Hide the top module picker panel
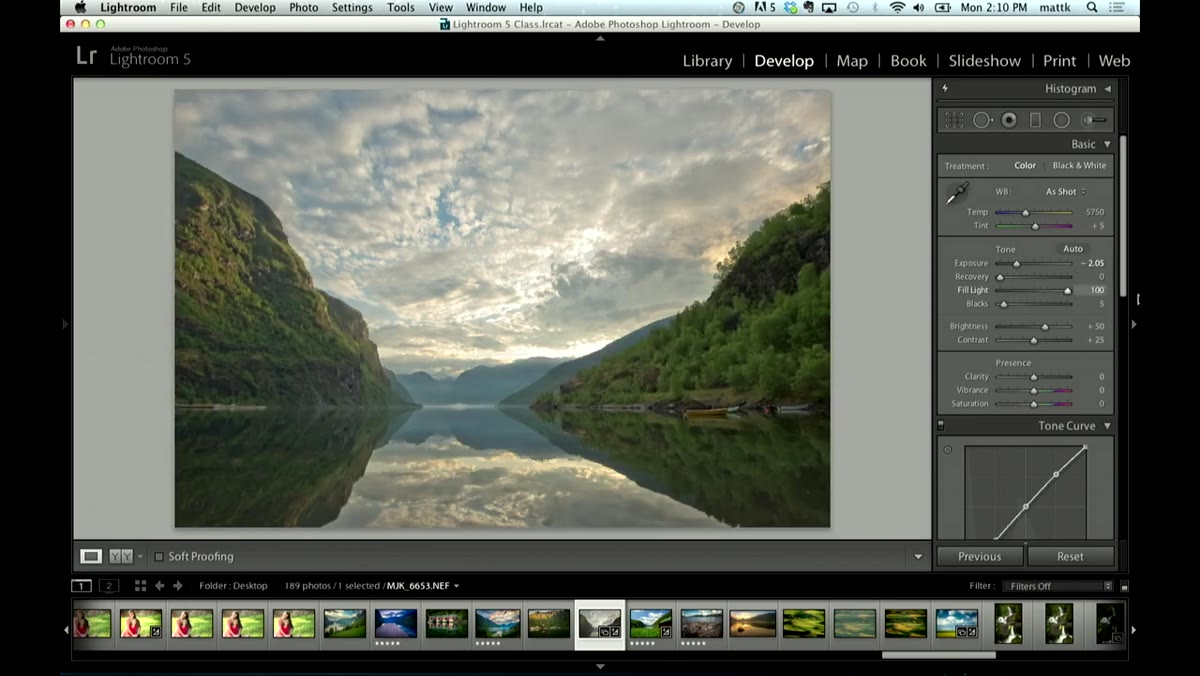This screenshot has height=676, width=1200. pyautogui.click(x=600, y=38)
